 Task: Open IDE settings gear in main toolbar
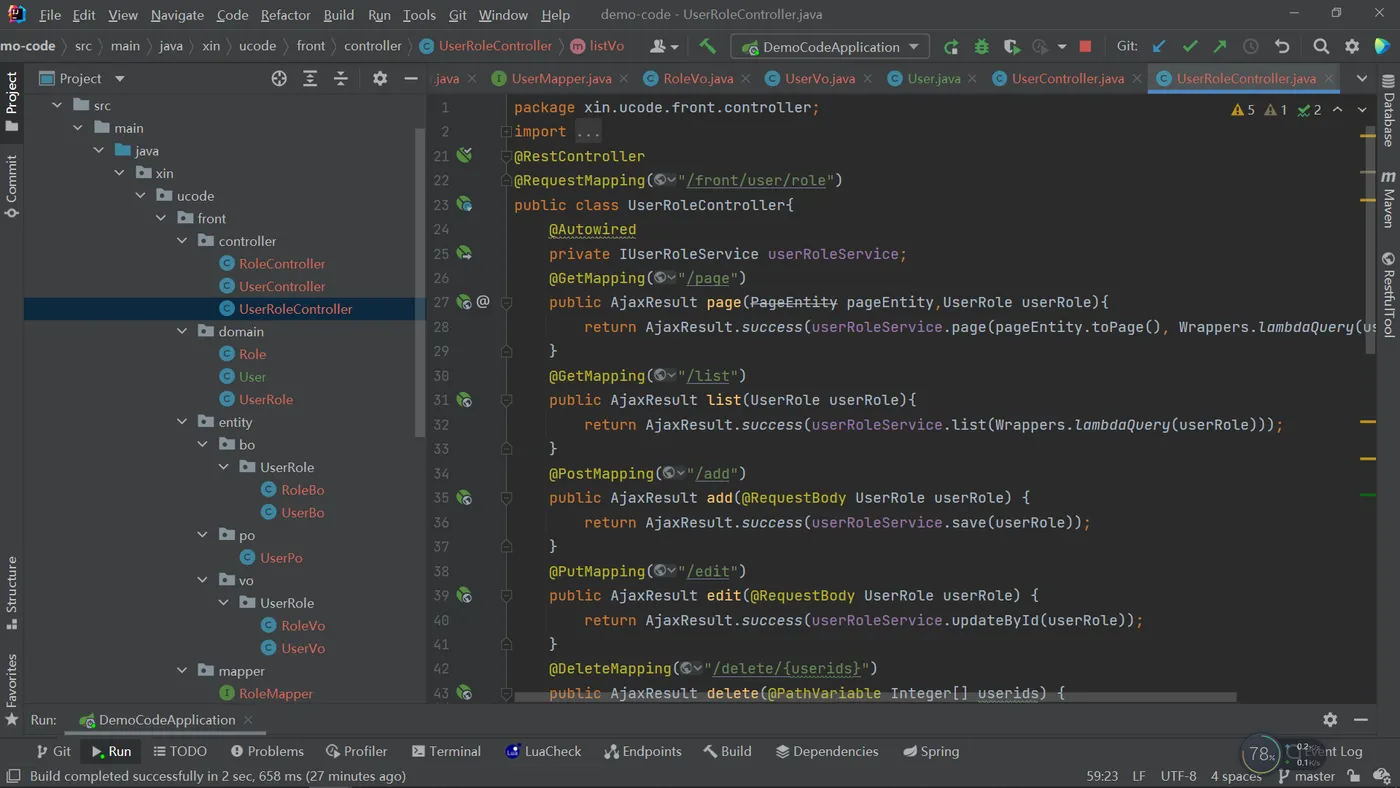1352,46
